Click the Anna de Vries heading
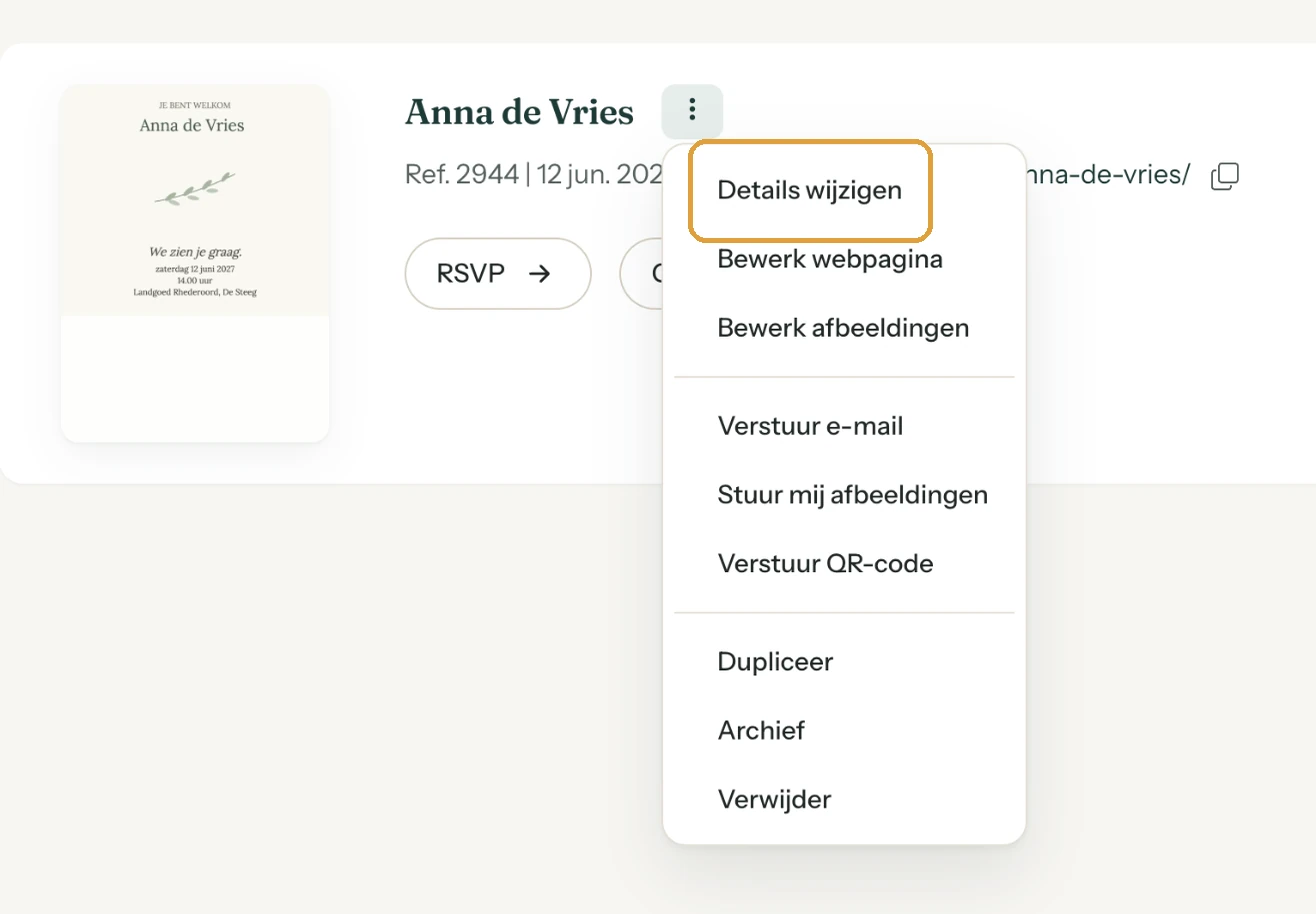 pos(519,113)
